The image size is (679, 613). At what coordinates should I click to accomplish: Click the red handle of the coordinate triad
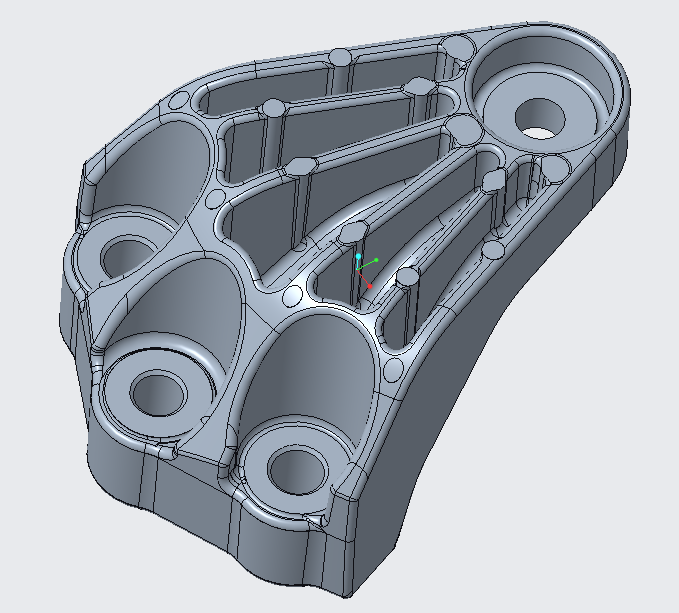pos(368,286)
